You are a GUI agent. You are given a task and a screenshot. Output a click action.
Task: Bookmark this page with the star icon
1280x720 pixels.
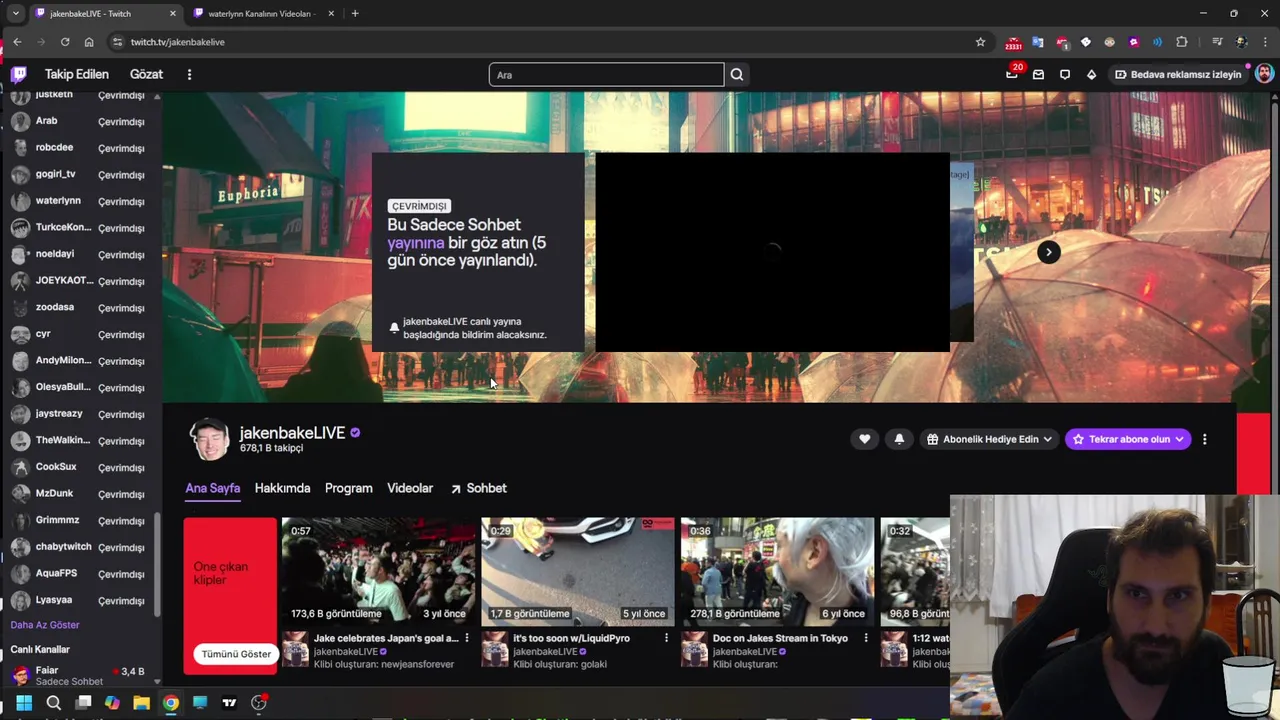point(980,42)
